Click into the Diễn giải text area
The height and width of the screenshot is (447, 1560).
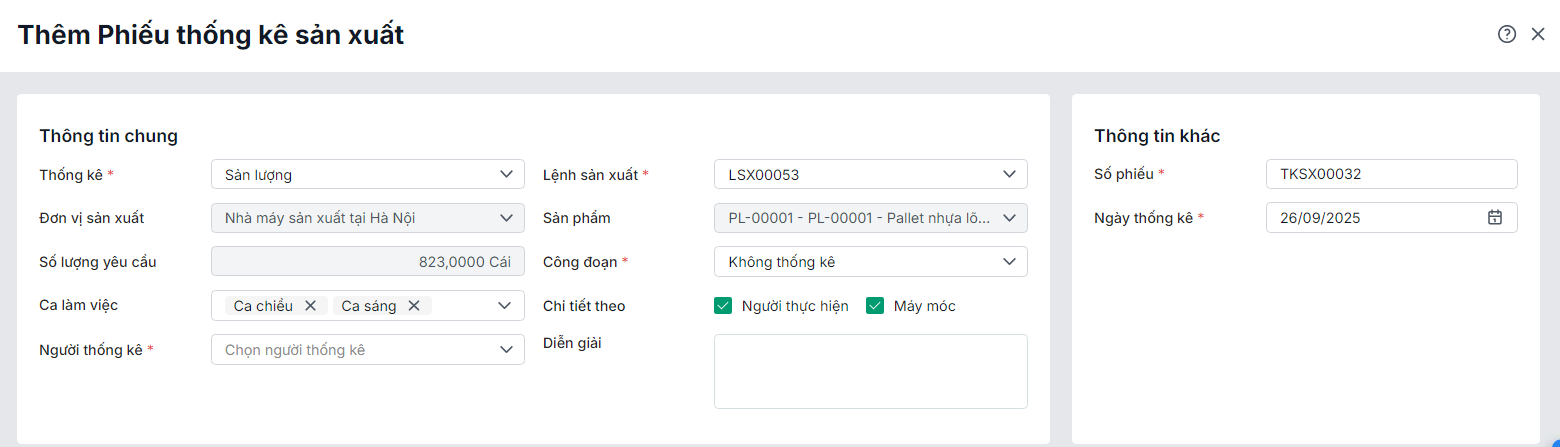pos(870,371)
